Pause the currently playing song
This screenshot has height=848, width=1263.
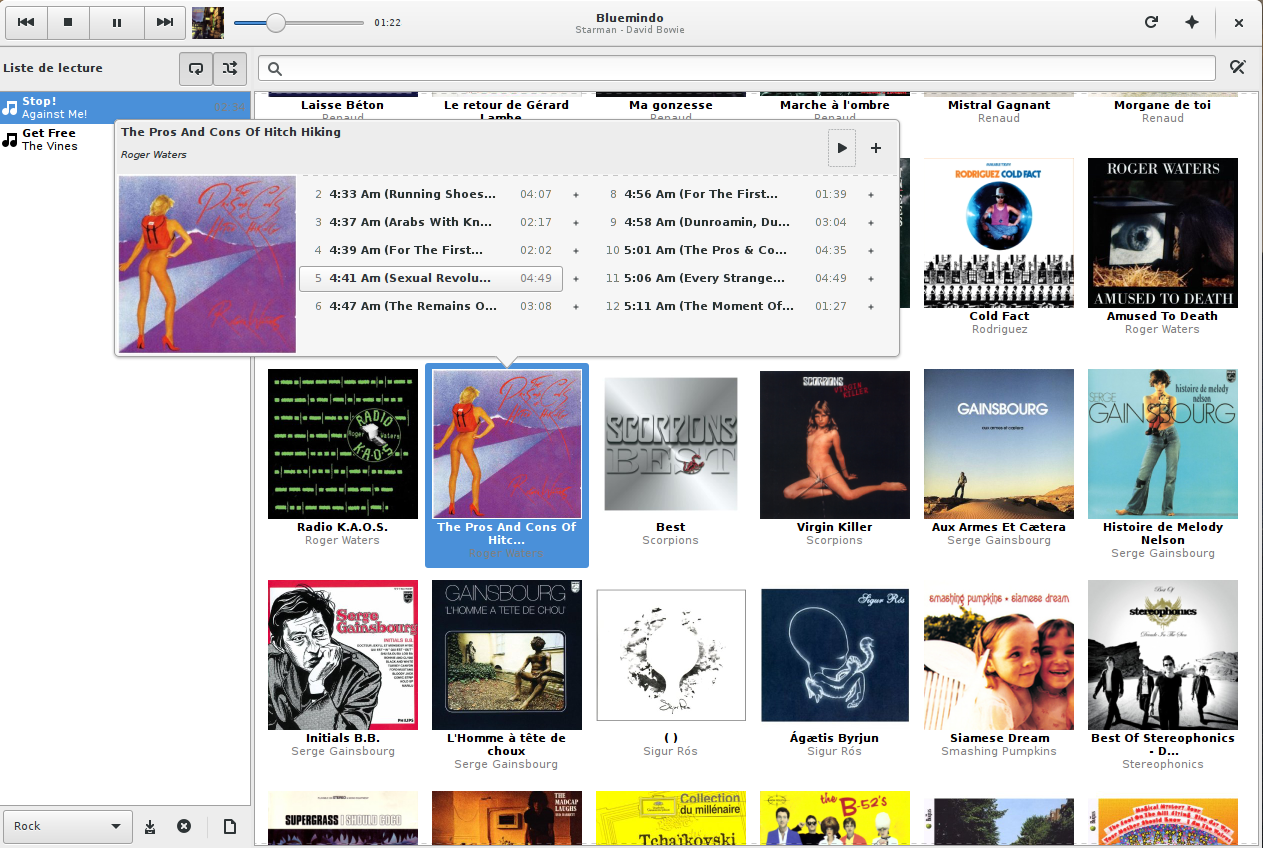(117, 22)
